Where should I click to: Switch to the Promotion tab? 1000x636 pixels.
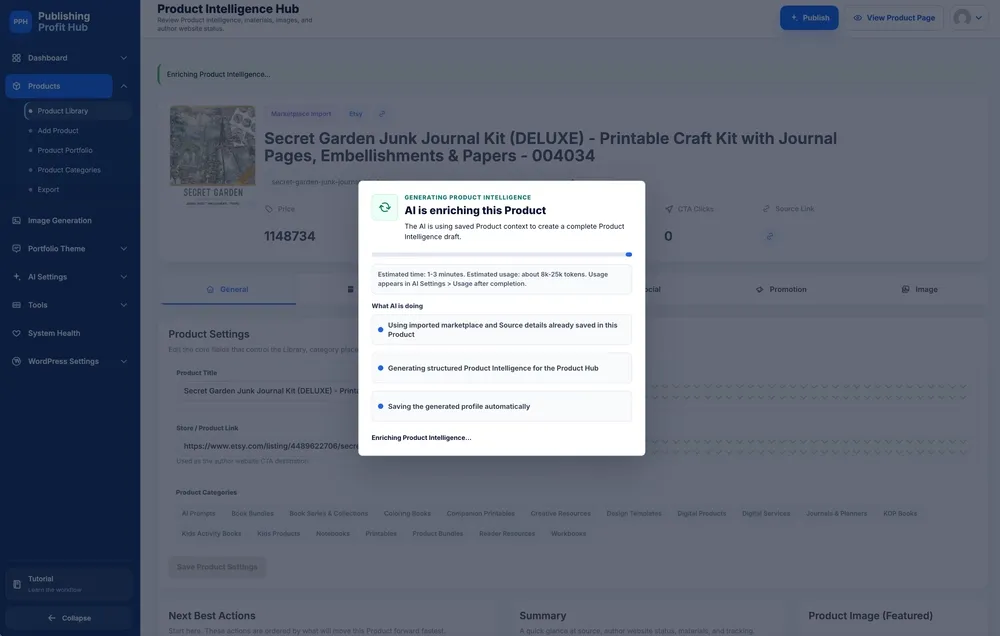pyautogui.click(x=781, y=290)
